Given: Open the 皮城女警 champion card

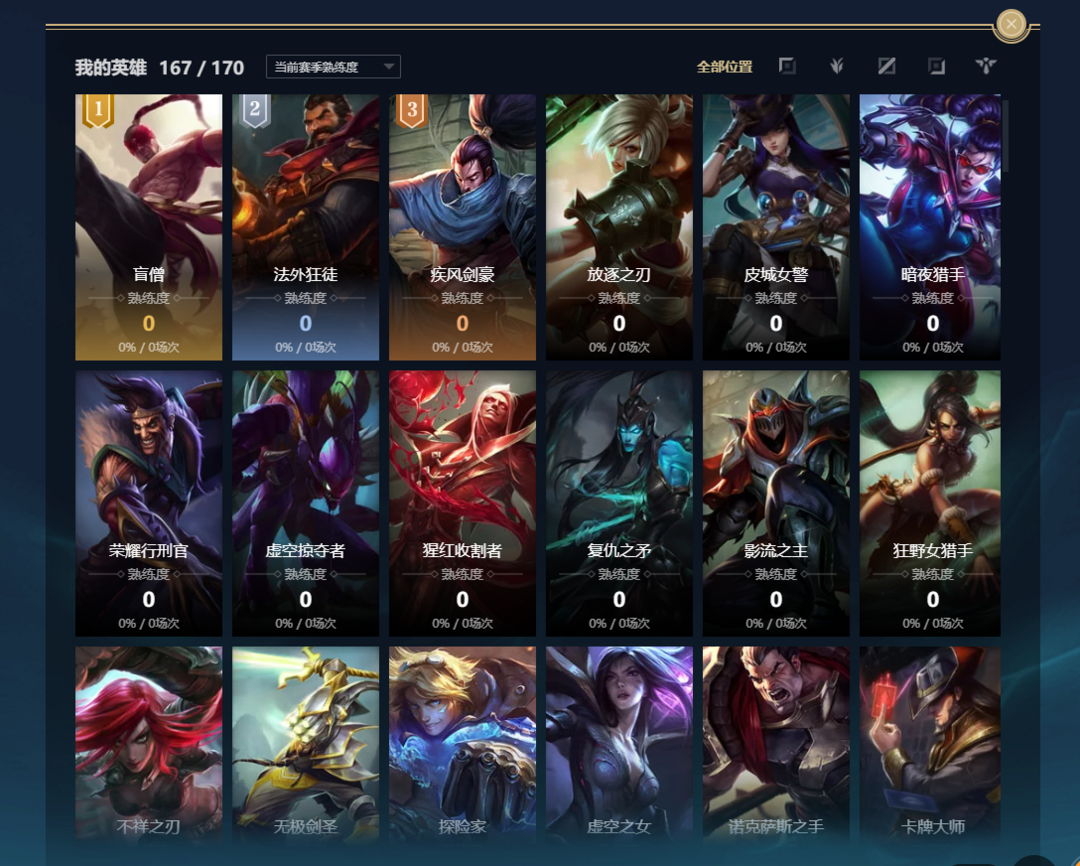Looking at the screenshot, I should tap(776, 227).
